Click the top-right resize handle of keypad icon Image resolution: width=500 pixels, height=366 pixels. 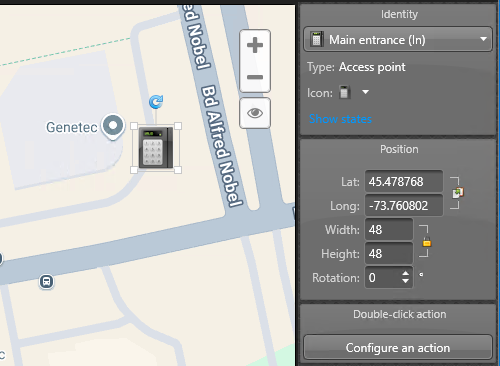[x=178, y=126]
